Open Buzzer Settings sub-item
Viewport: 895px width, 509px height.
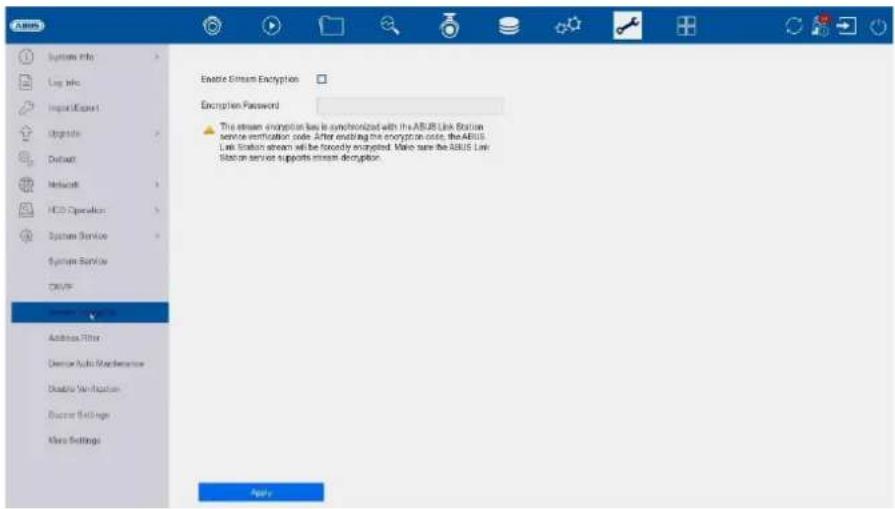[79, 414]
